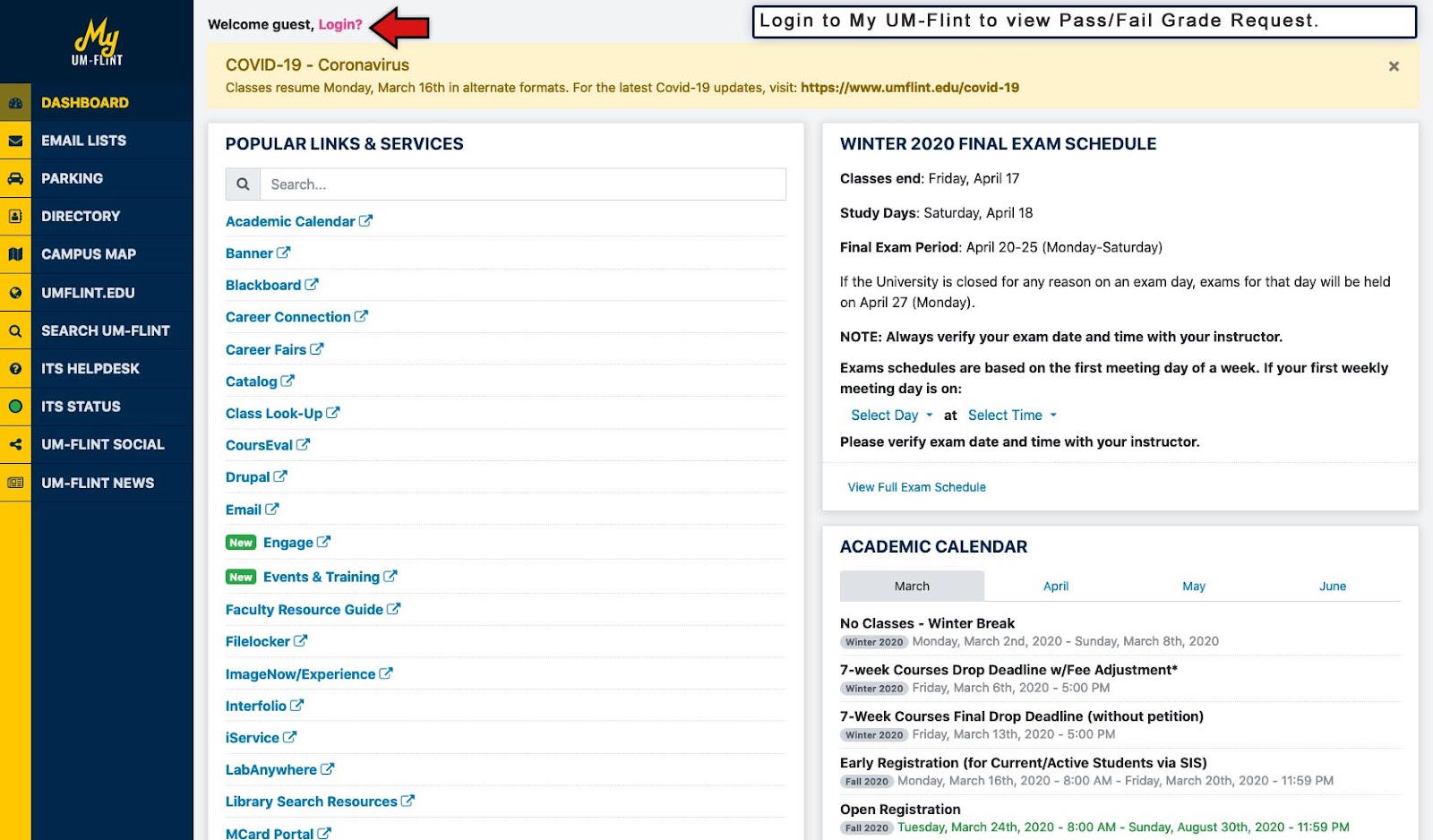Click the UM-Flint Social share icon
Image resolution: width=1433 pixels, height=840 pixels.
15,444
